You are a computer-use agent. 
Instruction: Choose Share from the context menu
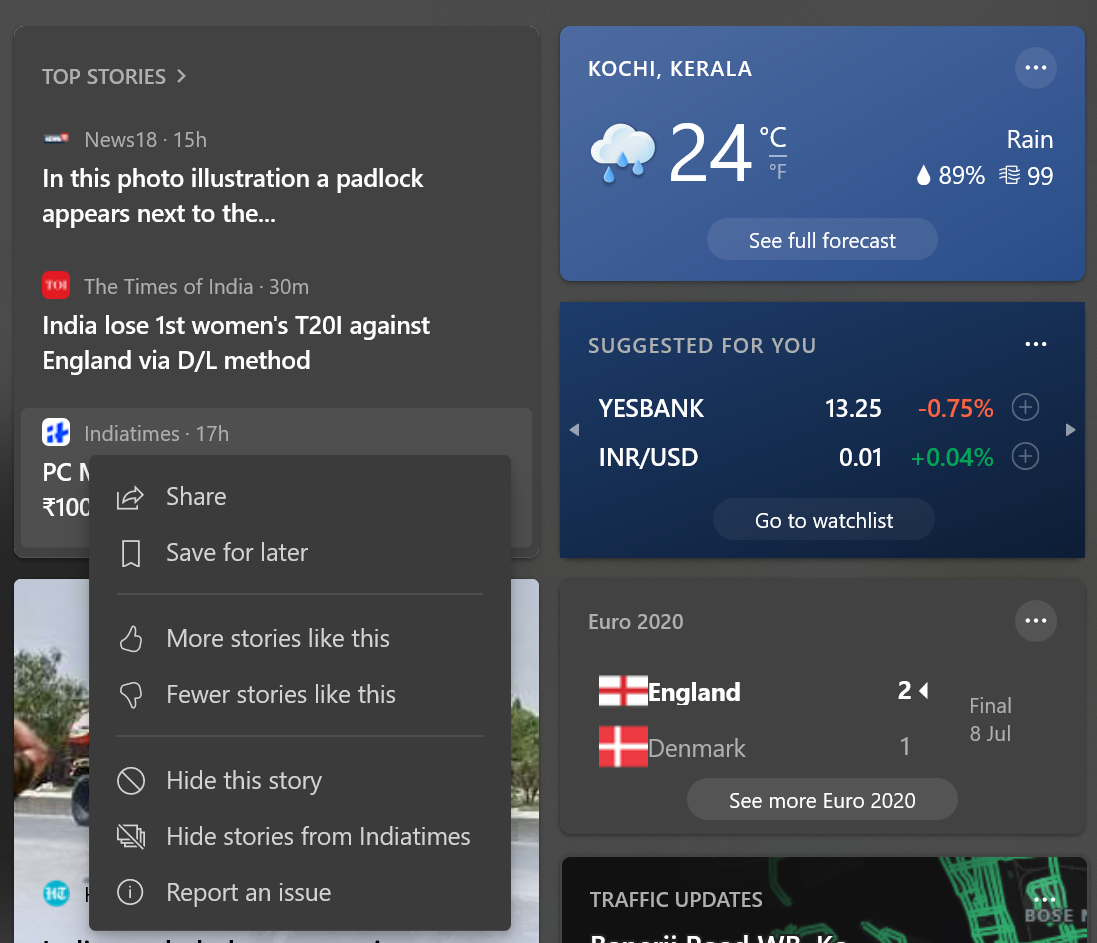point(299,497)
